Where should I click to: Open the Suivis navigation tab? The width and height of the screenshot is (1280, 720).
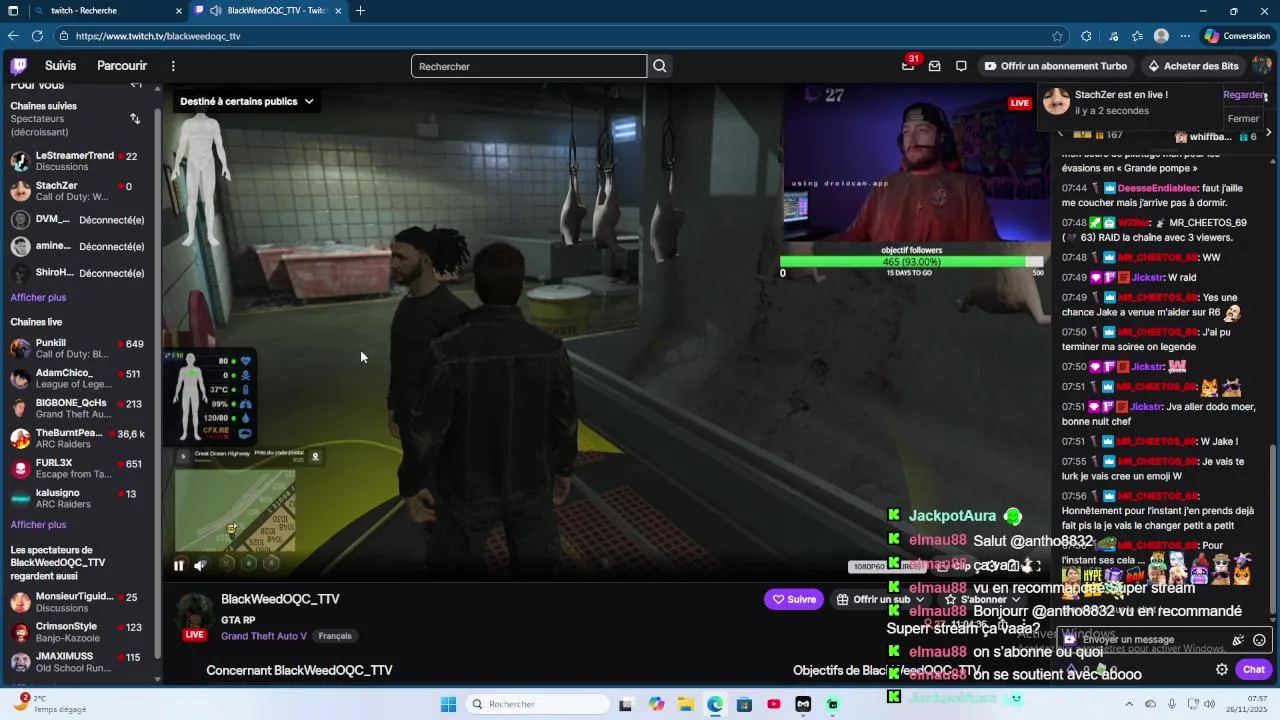point(60,66)
